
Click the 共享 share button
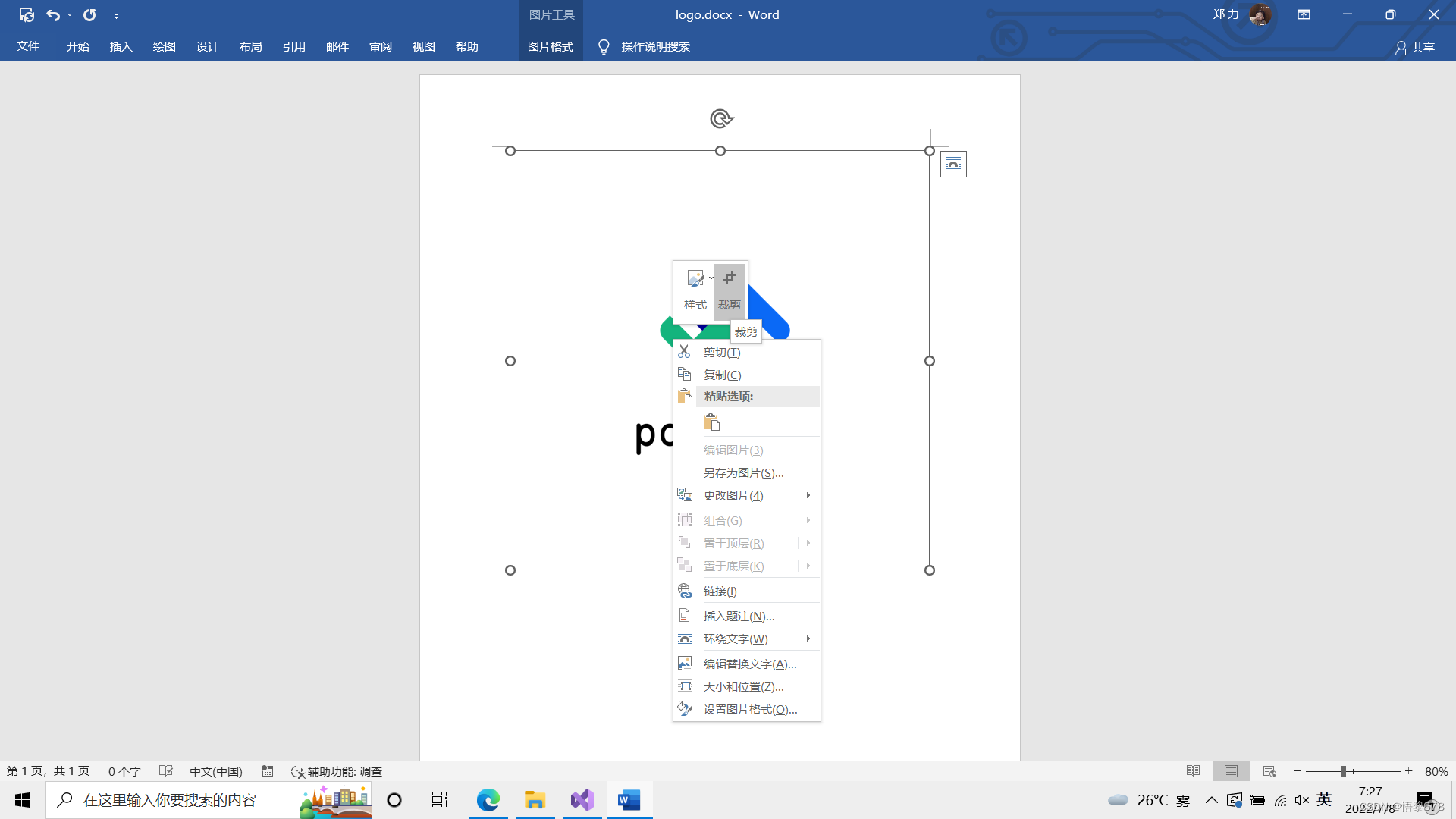1415,47
